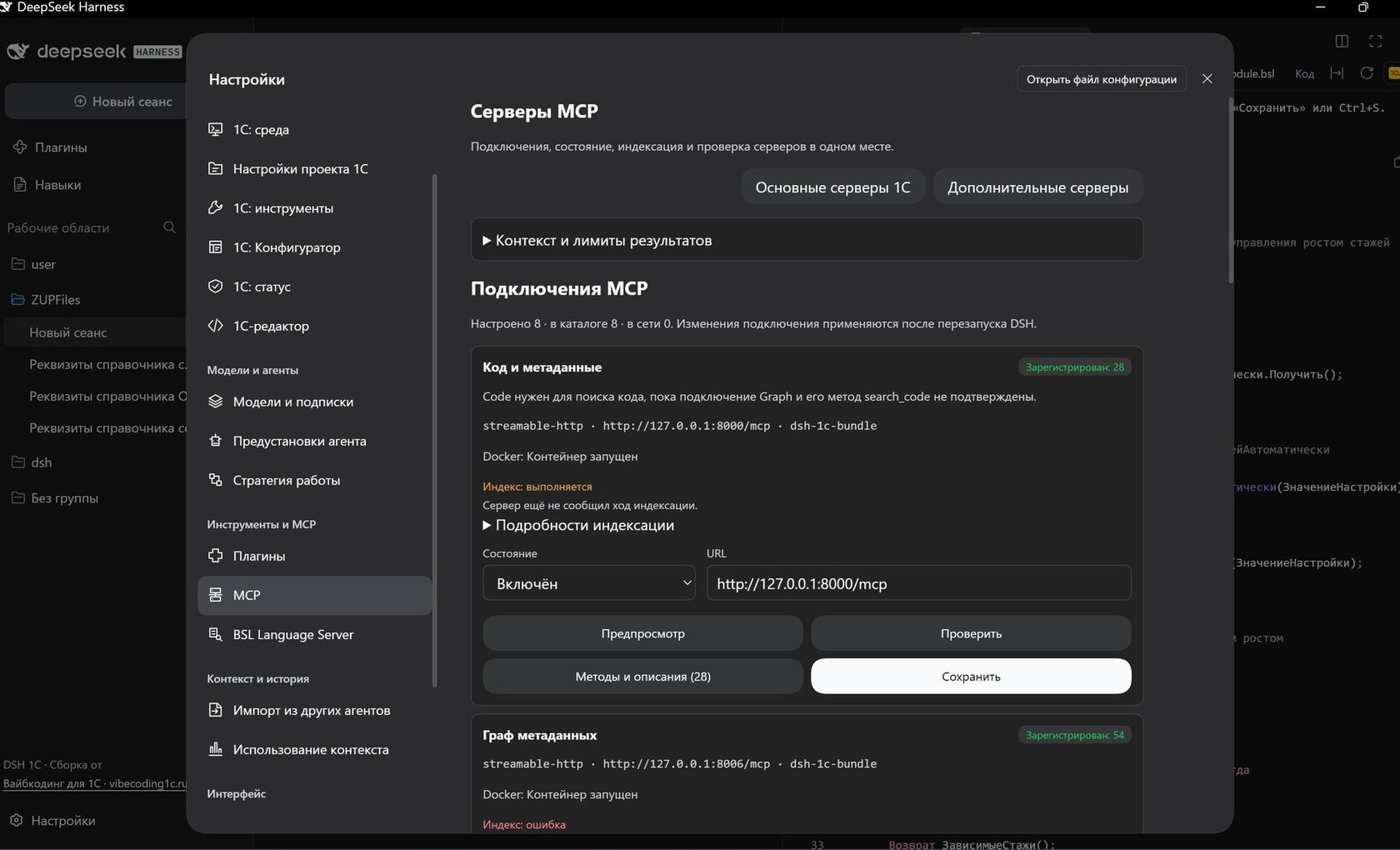Select the MCP settings menu item
1400x850 pixels.
coord(315,595)
